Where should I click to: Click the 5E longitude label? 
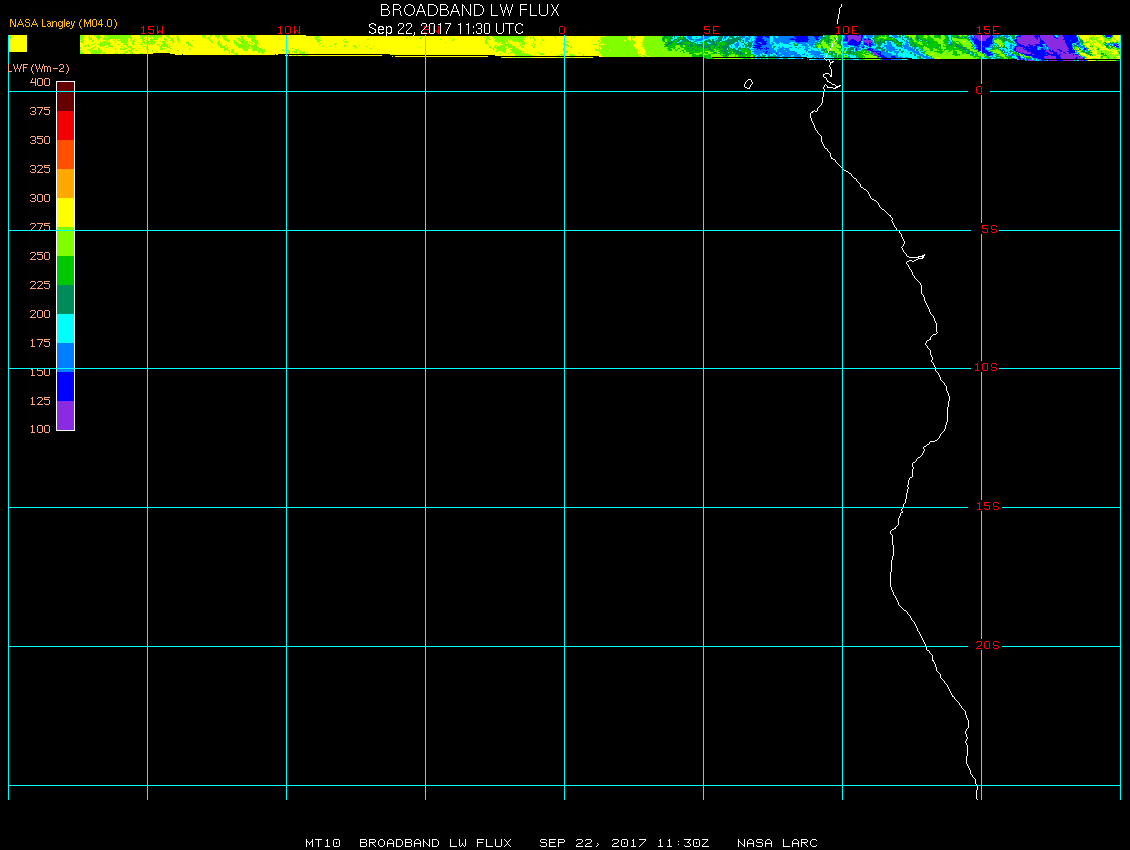tap(711, 30)
